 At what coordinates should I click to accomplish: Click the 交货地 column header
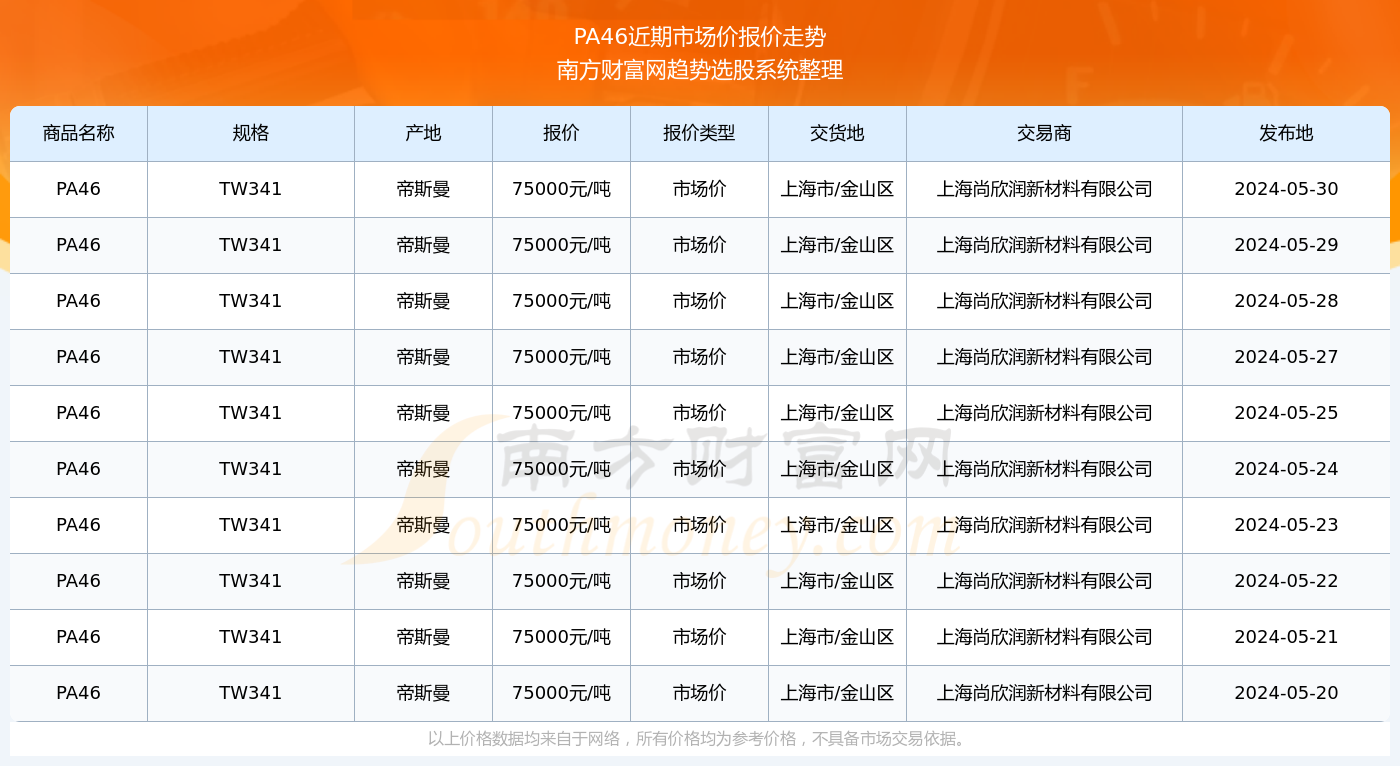(838, 133)
